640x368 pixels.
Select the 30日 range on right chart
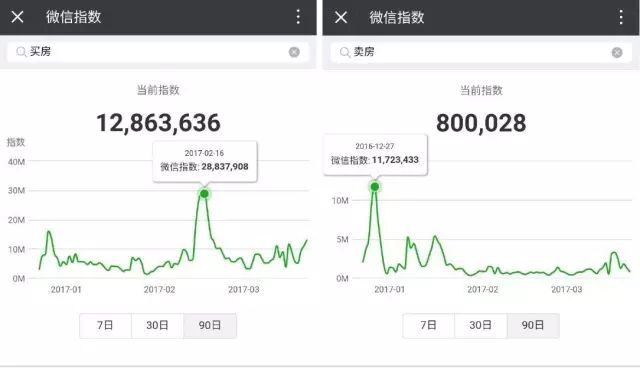pos(480,326)
